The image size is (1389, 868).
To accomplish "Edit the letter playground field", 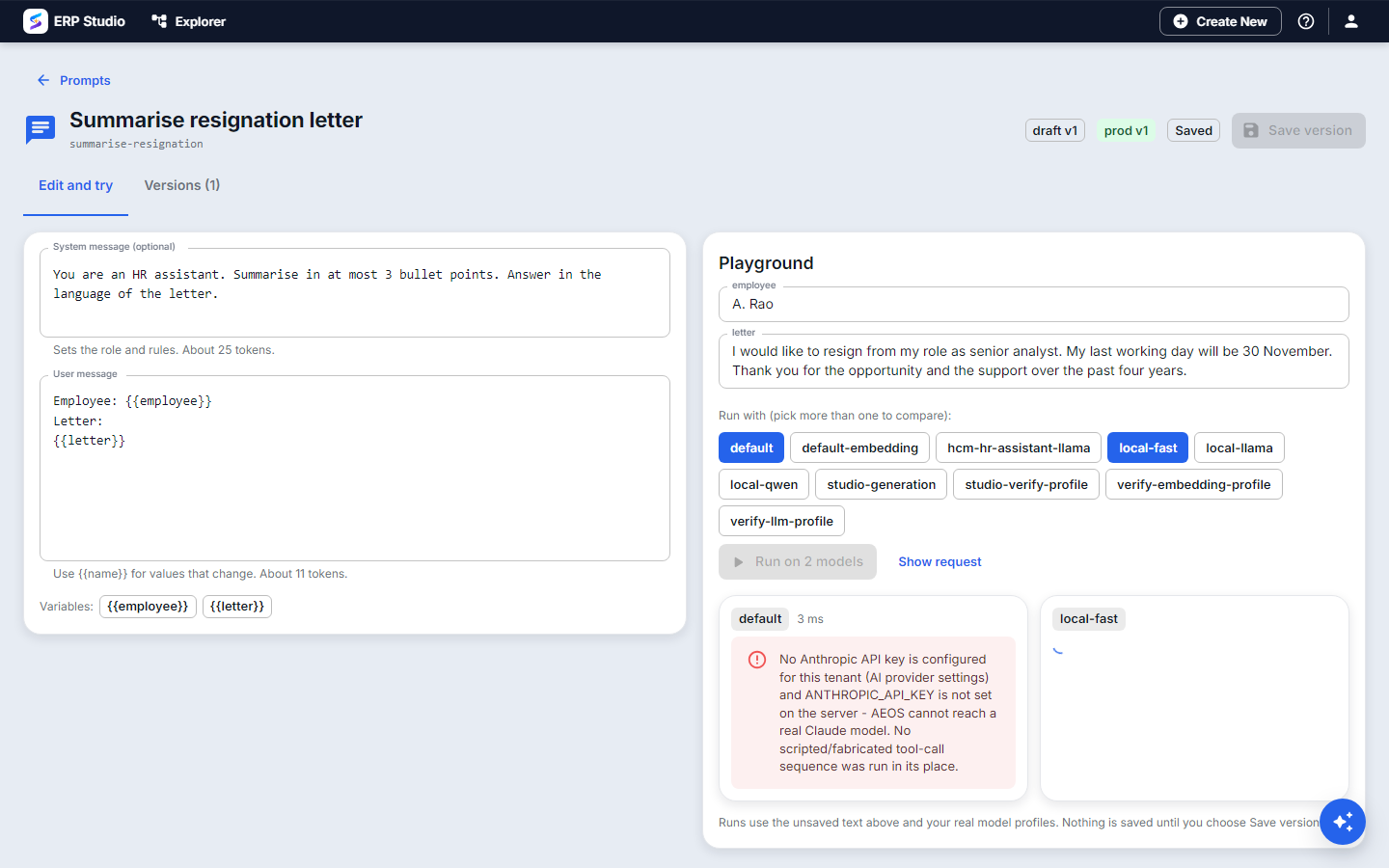I will point(1034,361).
